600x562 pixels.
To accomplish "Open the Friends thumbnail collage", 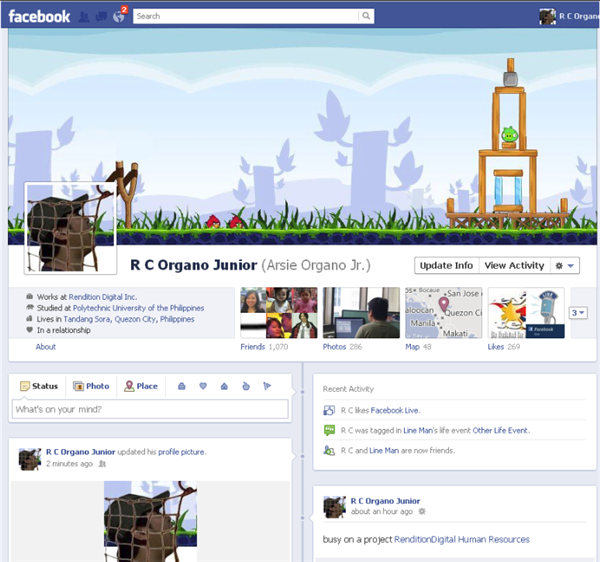I will (x=279, y=313).
